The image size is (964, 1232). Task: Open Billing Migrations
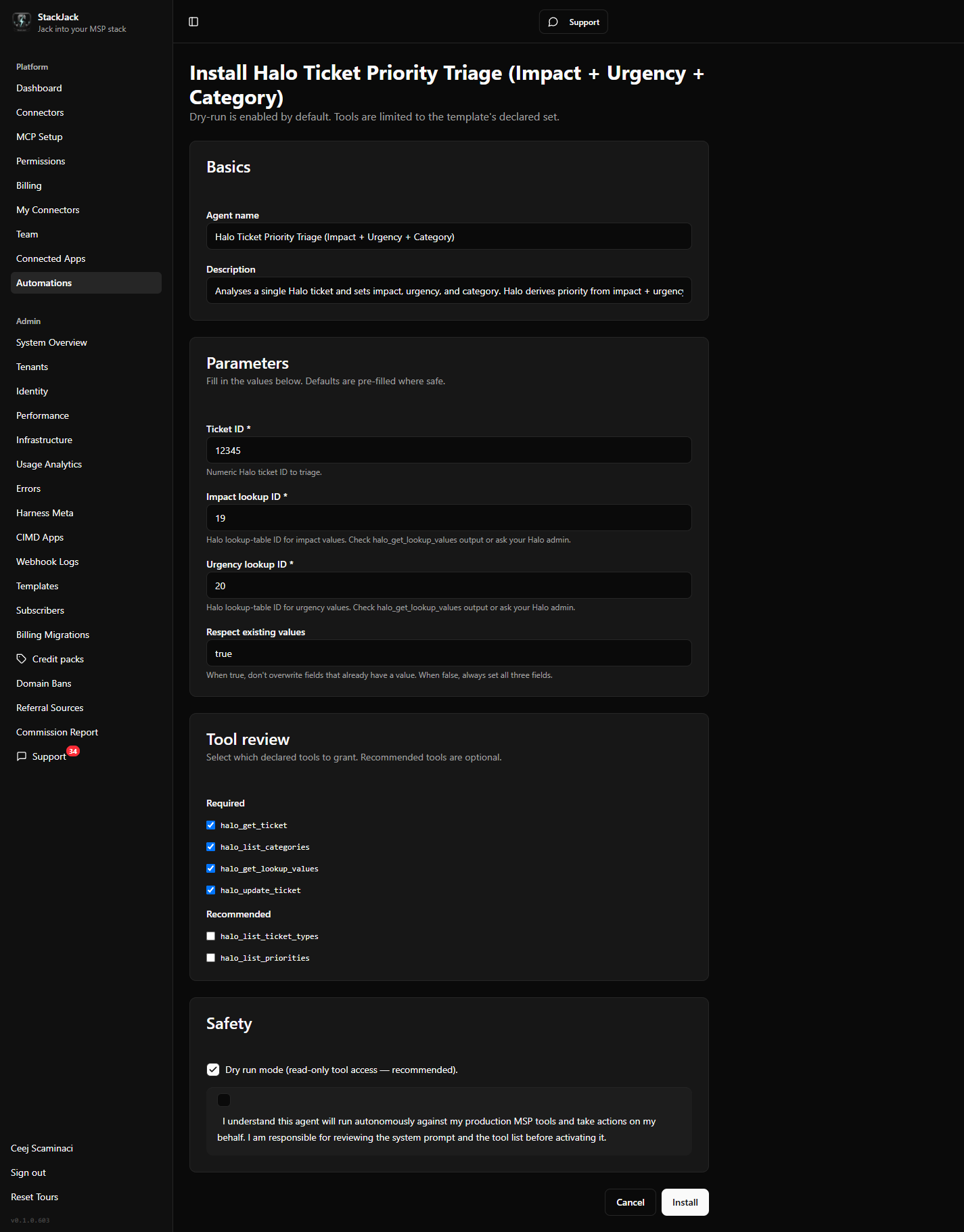86,635
